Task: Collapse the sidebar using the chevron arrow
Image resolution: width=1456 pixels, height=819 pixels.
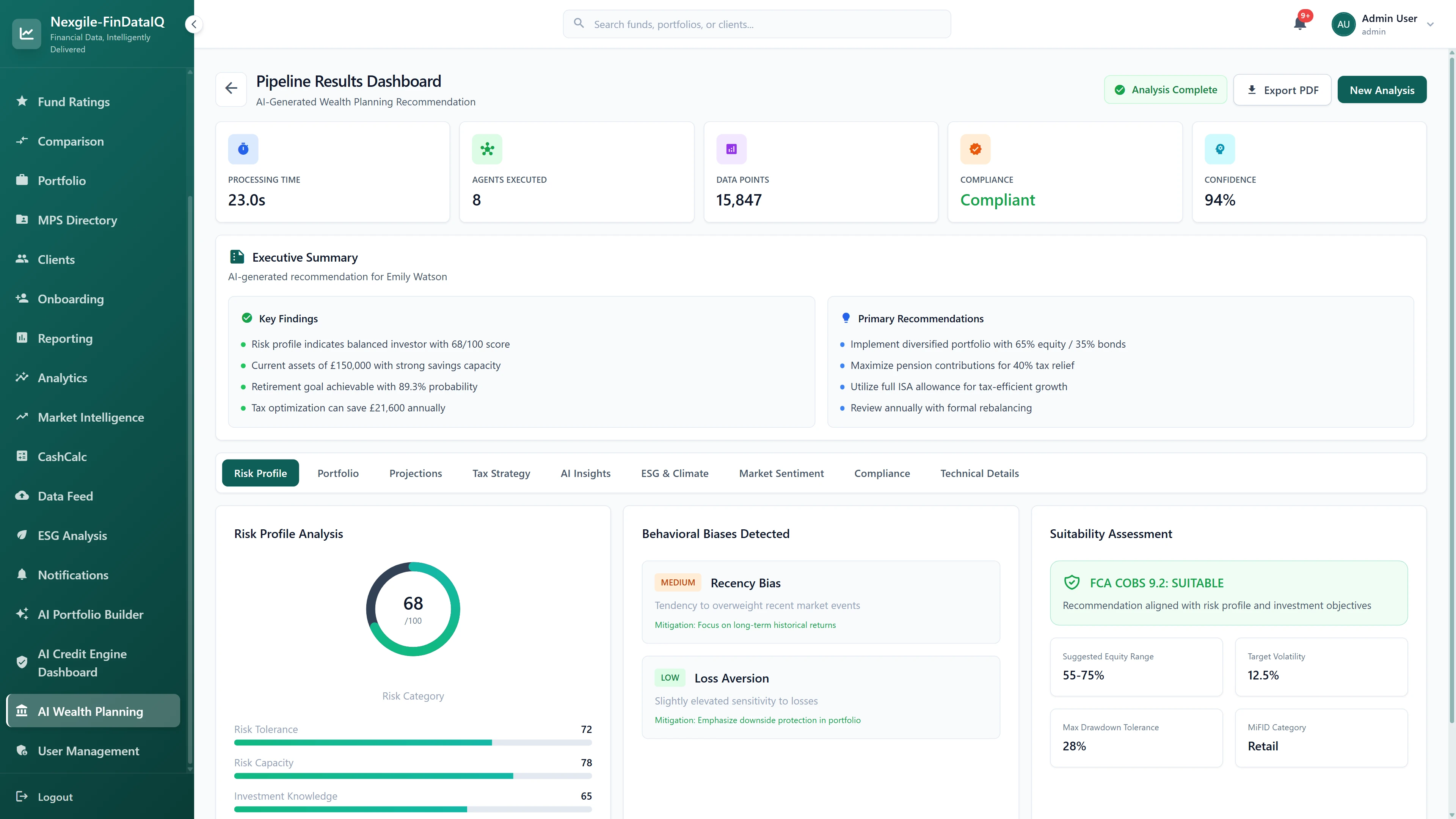Action: pos(194,24)
